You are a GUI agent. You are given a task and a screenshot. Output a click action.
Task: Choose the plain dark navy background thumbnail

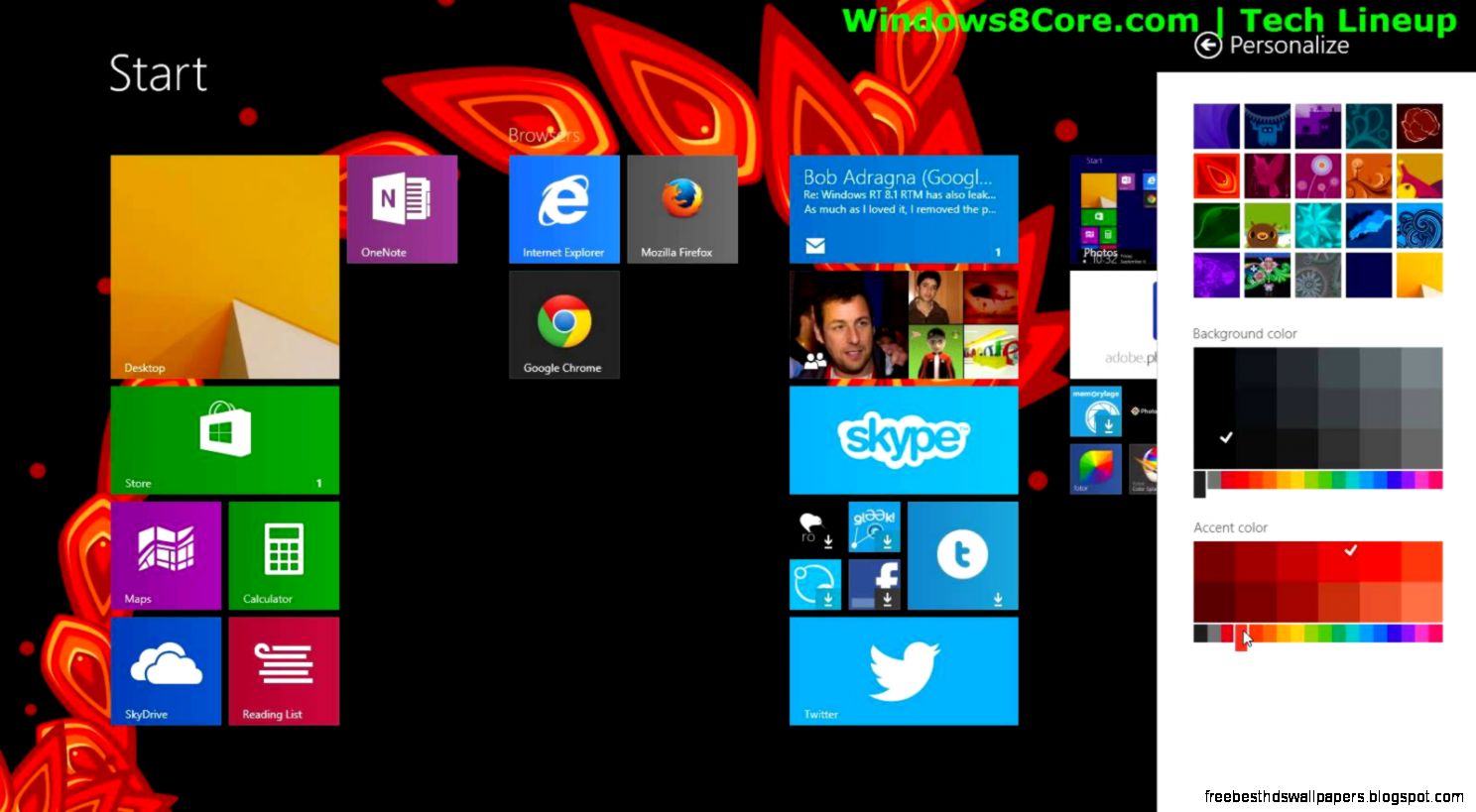(x=1369, y=275)
